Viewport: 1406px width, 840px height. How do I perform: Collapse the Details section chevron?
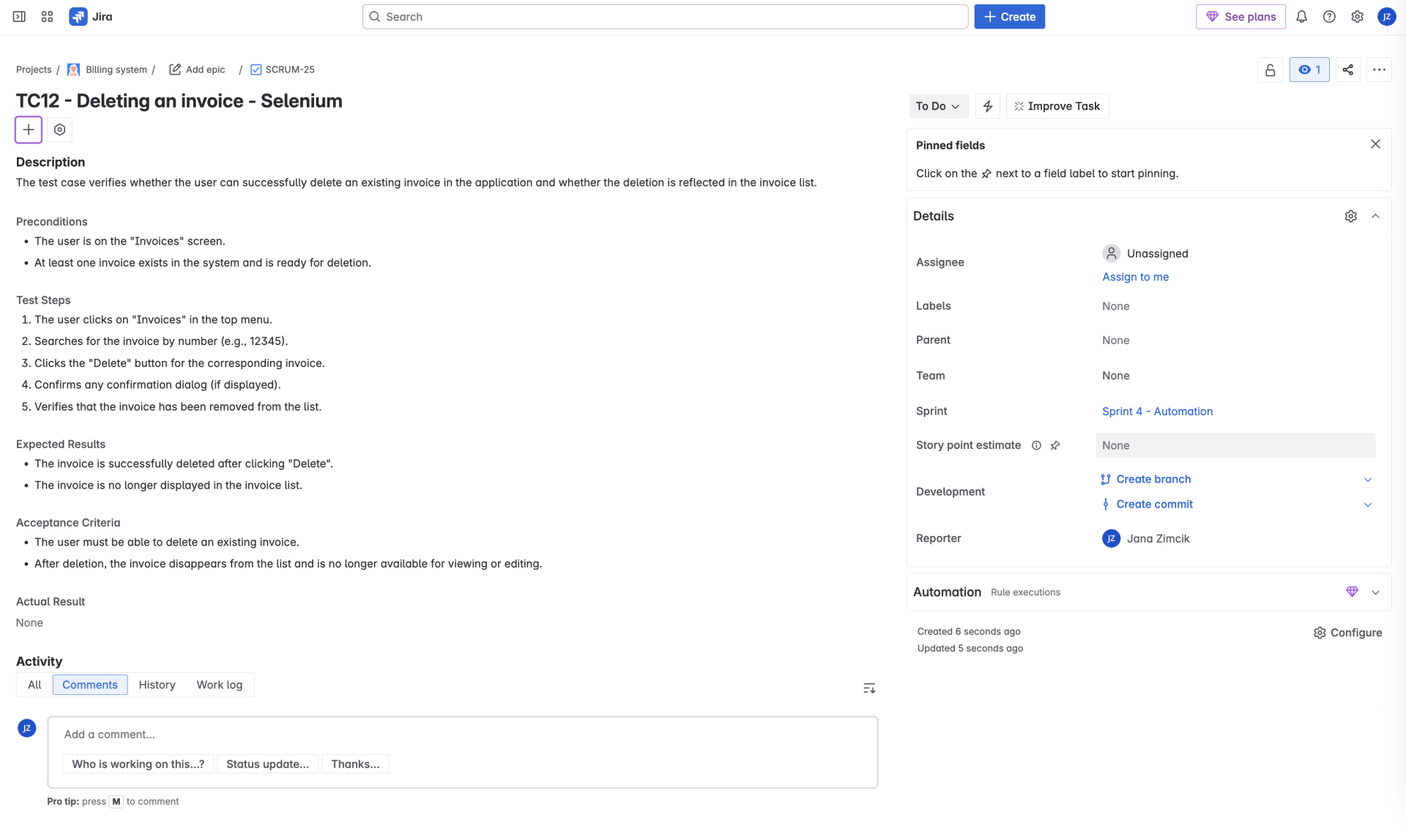tap(1375, 216)
